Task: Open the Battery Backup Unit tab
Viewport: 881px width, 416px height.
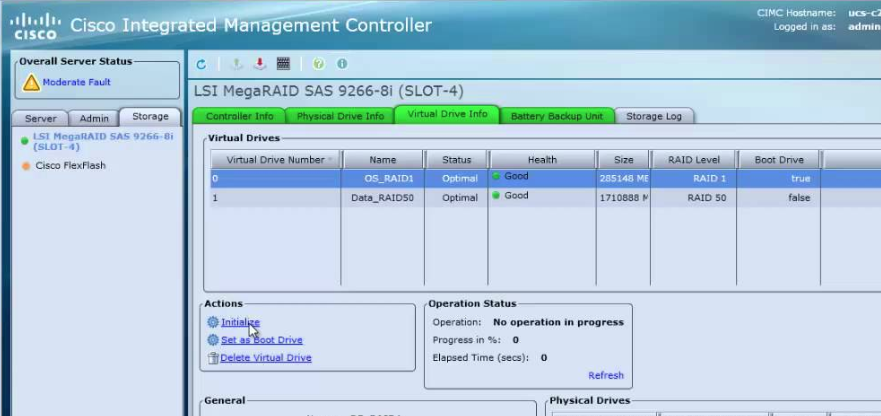Action: (556, 116)
